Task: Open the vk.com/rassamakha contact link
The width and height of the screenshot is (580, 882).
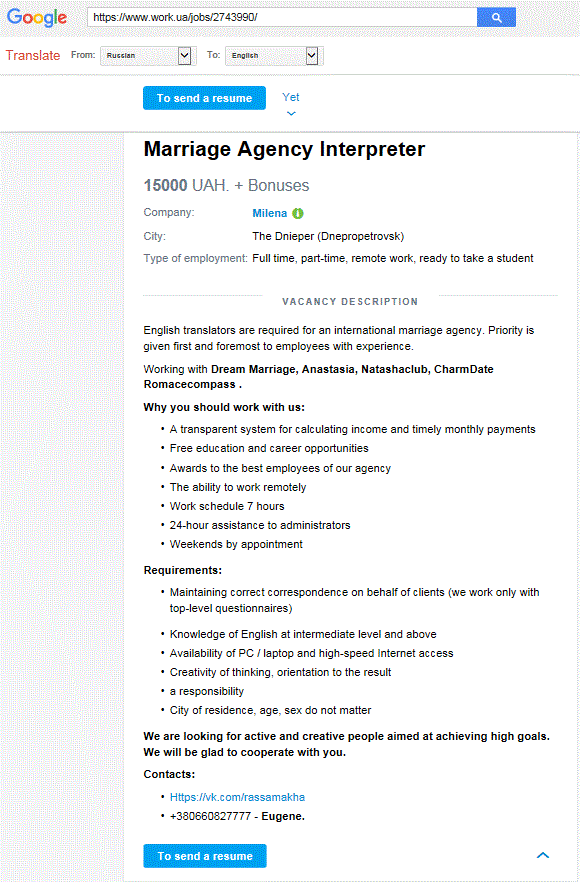Action: (x=237, y=797)
